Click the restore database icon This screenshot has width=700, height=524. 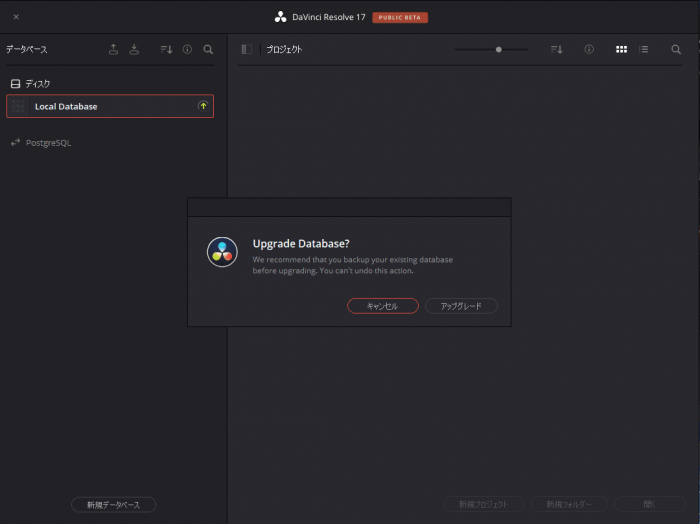tap(134, 49)
